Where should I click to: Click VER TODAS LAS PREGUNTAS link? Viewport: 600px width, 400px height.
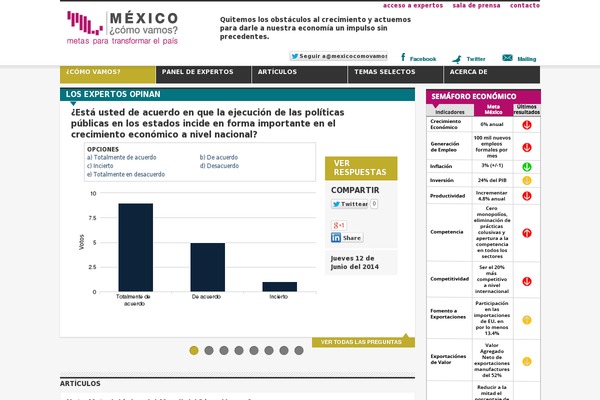pos(362,342)
